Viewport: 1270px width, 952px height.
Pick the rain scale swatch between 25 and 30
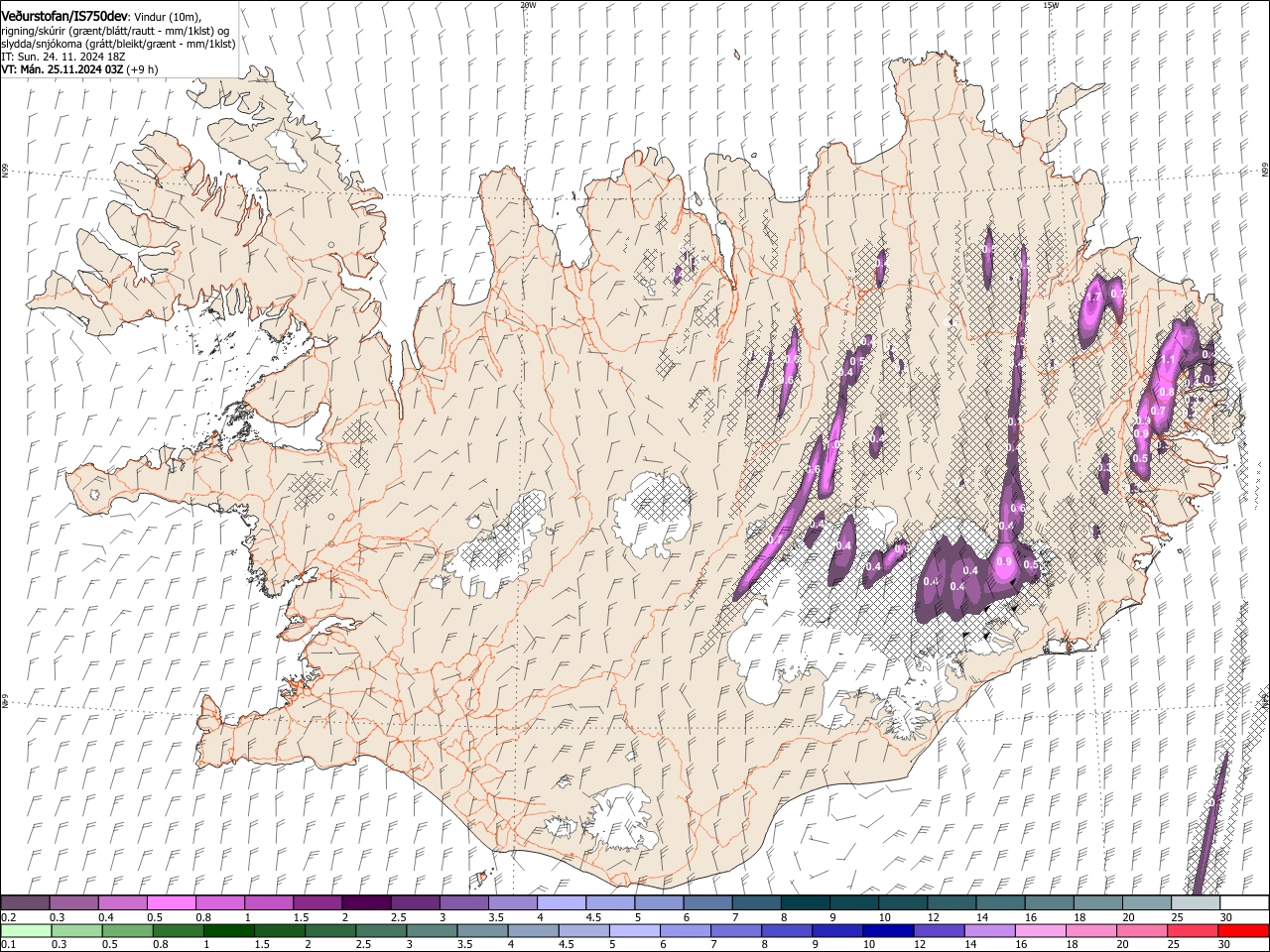click(x=1194, y=930)
